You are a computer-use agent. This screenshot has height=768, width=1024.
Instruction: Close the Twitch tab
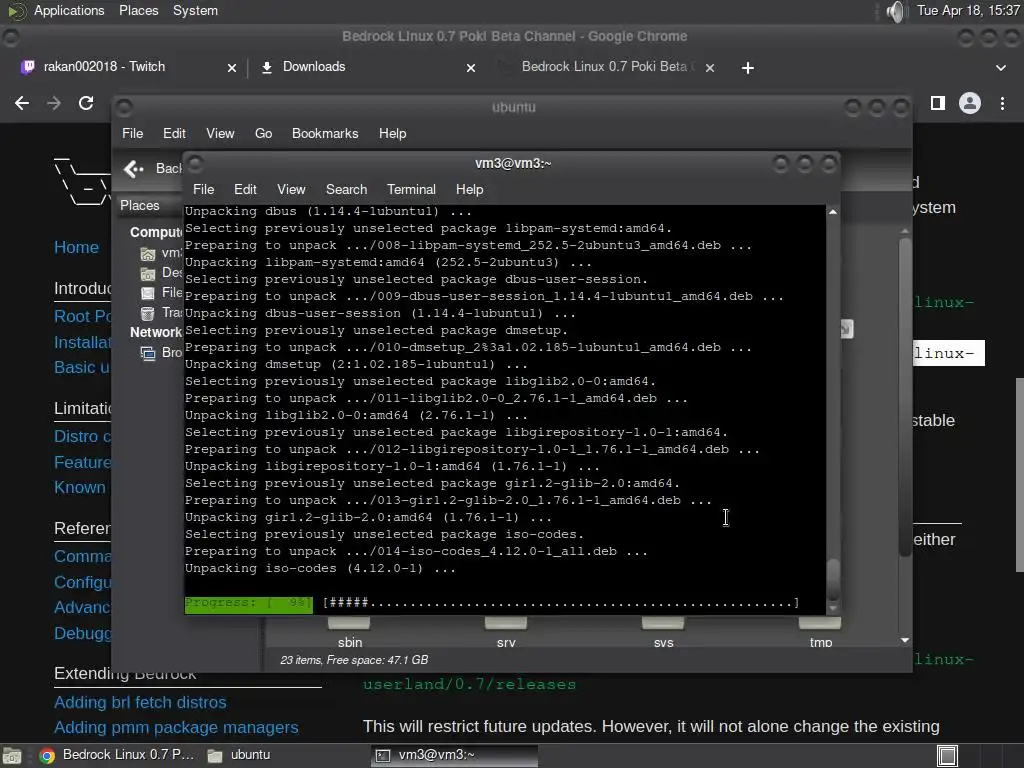pyautogui.click(x=231, y=68)
